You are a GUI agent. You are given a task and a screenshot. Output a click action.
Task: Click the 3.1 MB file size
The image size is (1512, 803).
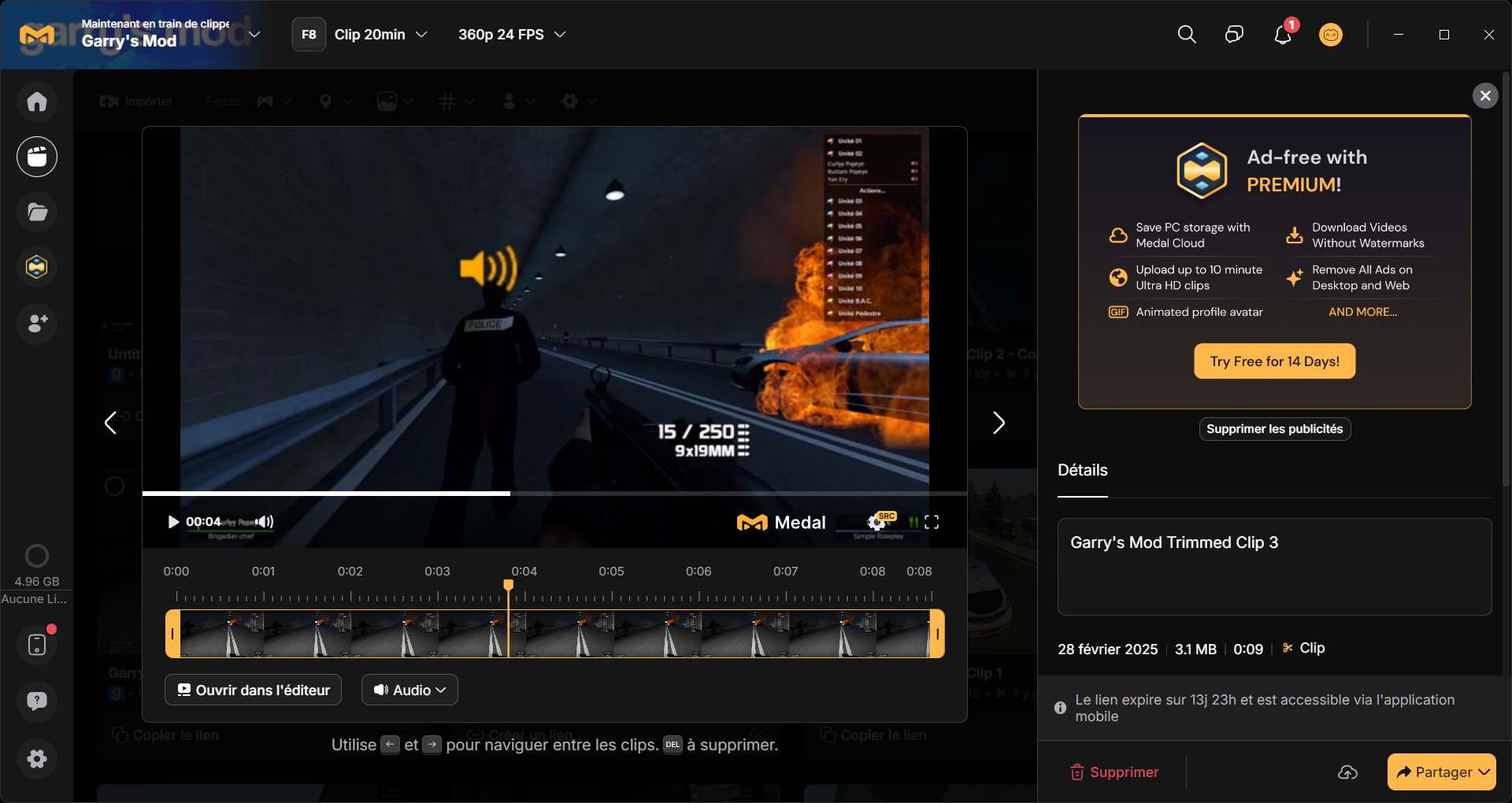pos(1195,649)
